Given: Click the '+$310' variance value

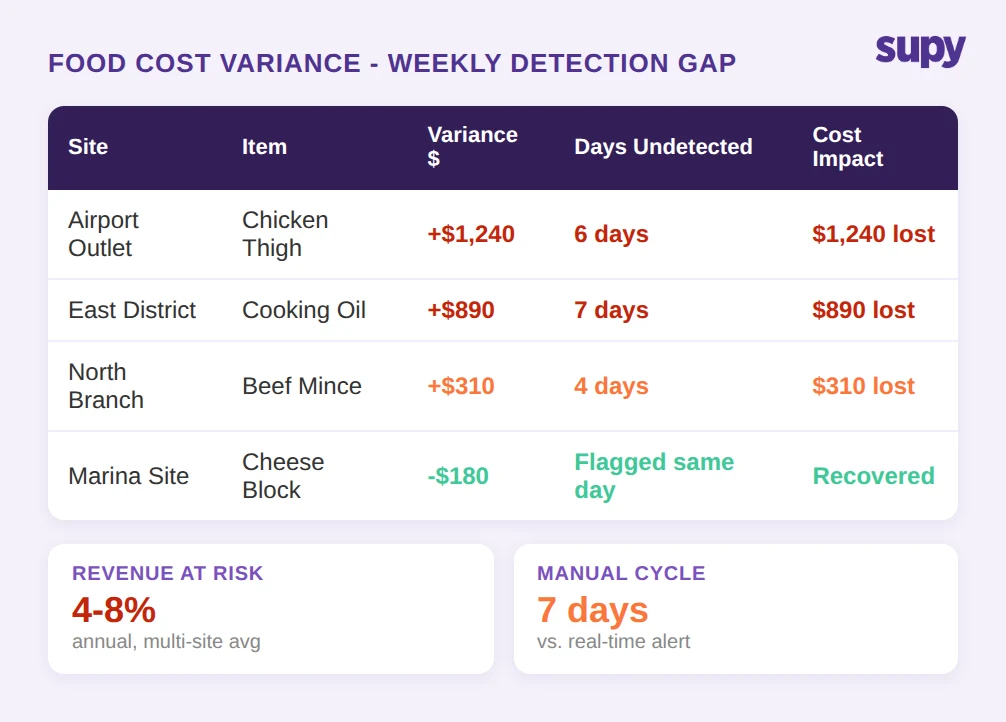Looking at the screenshot, I should click(x=461, y=386).
